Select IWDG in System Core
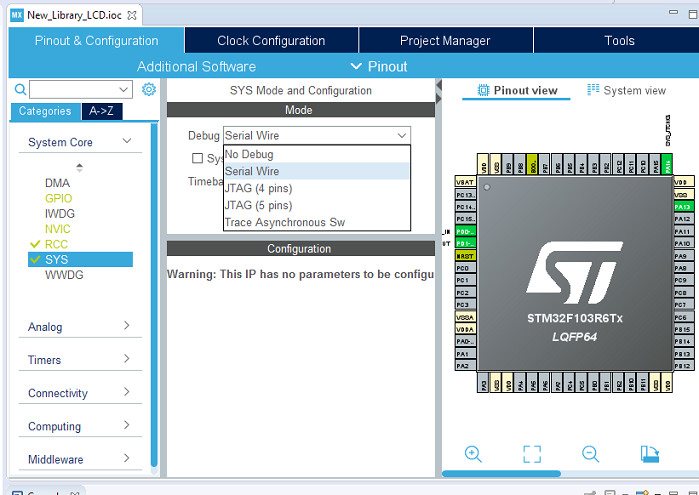 pyautogui.click(x=60, y=214)
